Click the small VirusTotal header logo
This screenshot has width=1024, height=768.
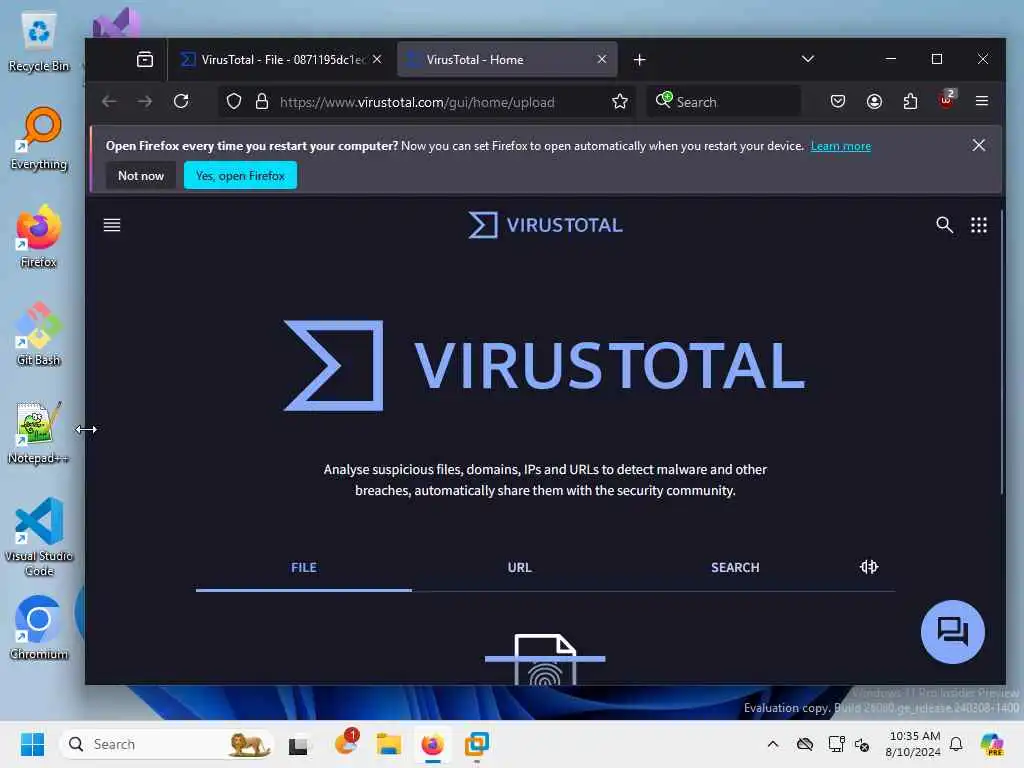click(545, 225)
